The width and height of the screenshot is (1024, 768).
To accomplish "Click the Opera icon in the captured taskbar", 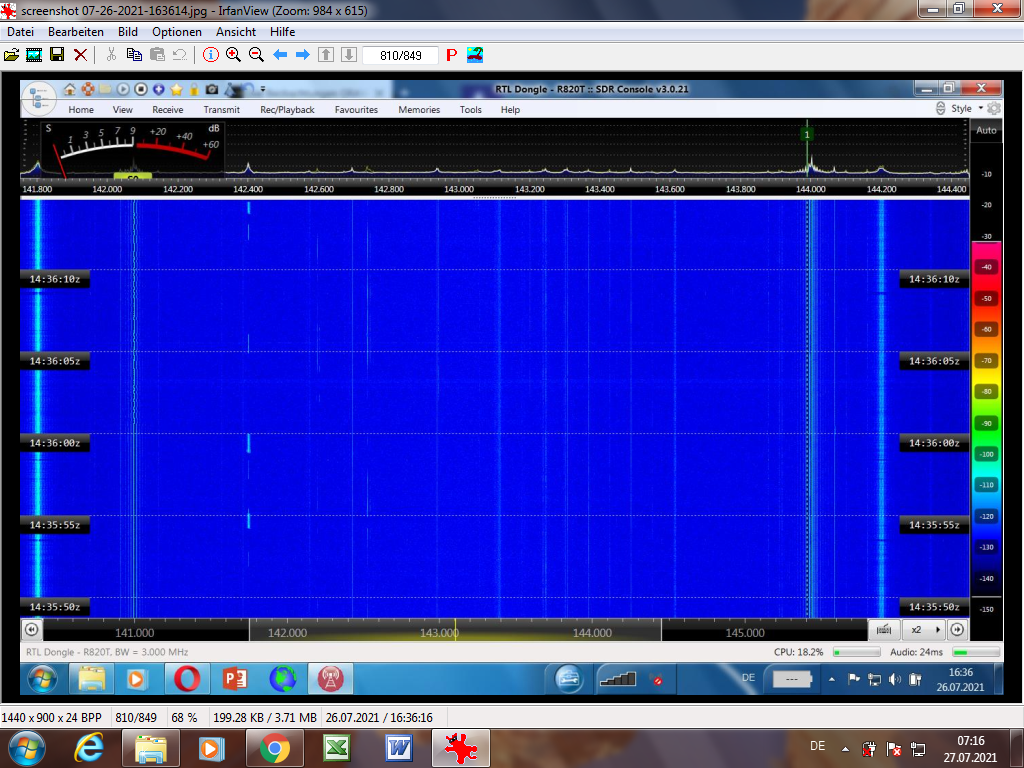I will tap(187, 679).
